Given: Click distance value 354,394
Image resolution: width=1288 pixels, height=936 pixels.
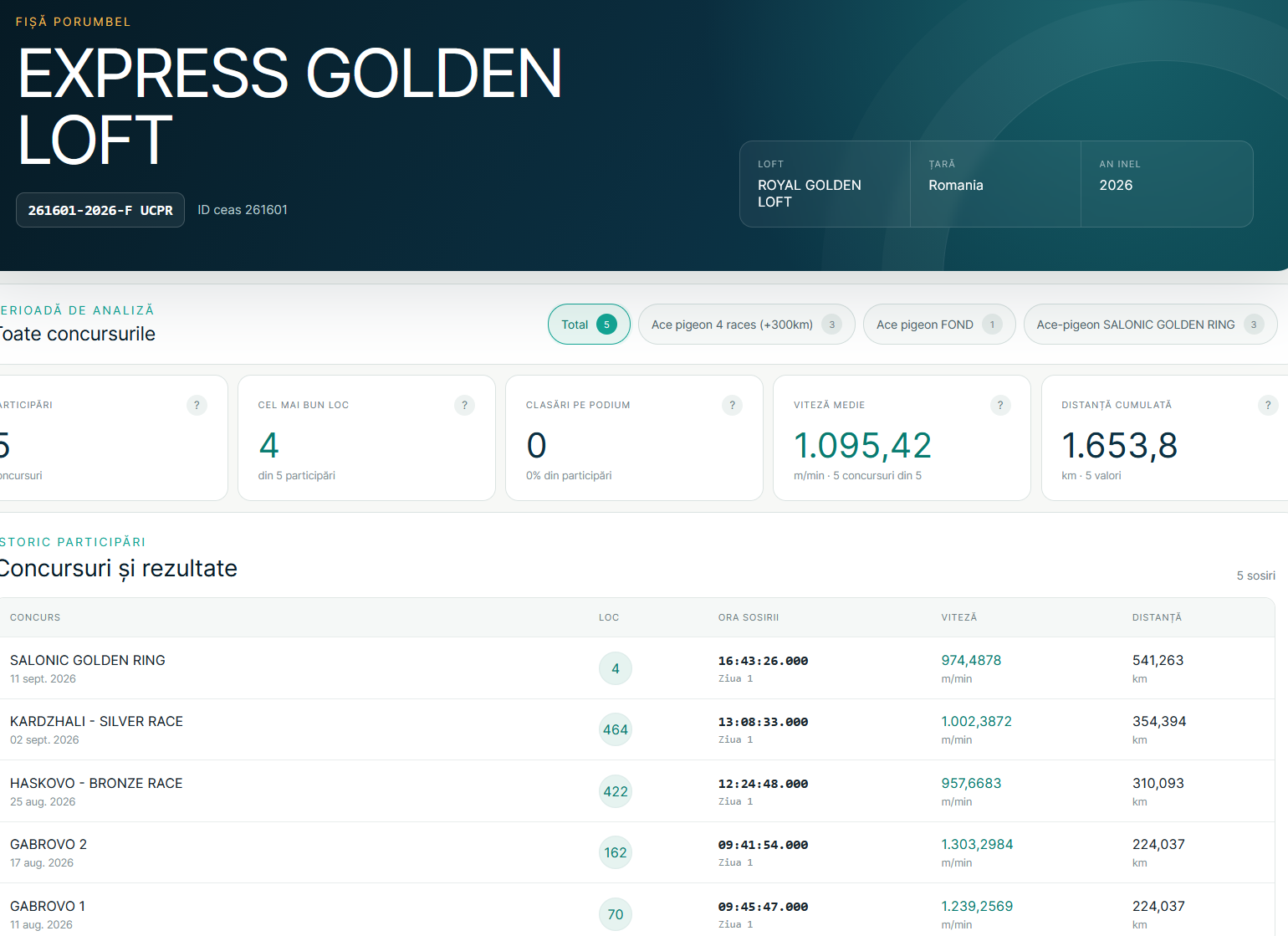Looking at the screenshot, I should tap(1159, 721).
